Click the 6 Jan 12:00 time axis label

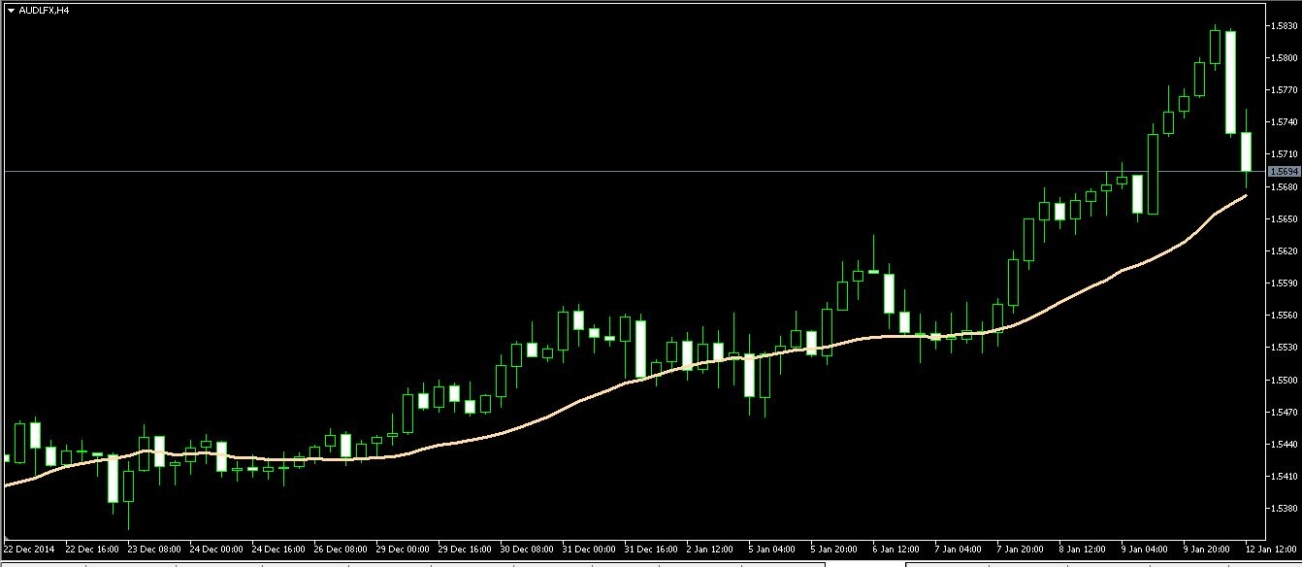[x=898, y=549]
